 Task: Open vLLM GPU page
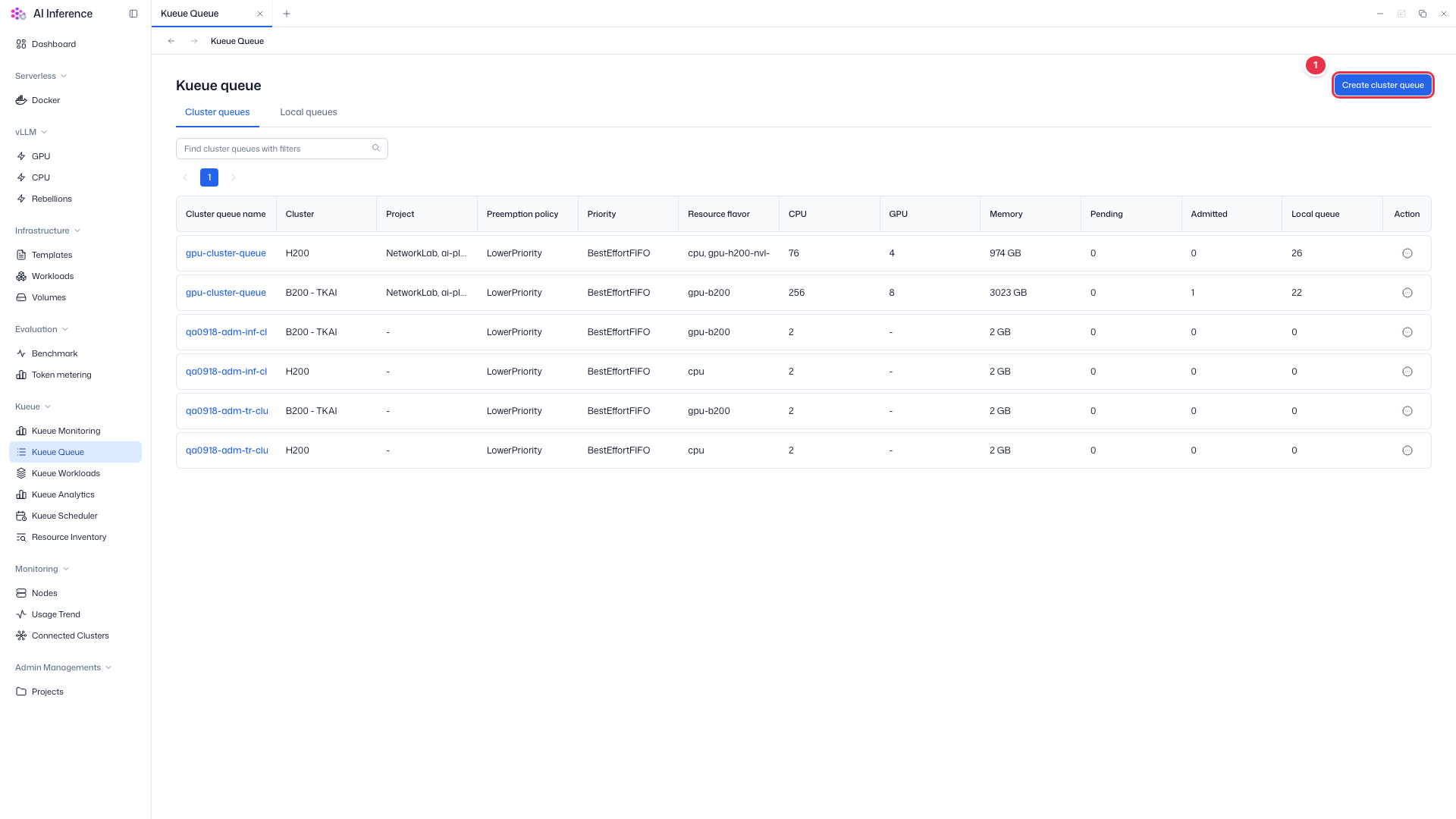coord(75,156)
